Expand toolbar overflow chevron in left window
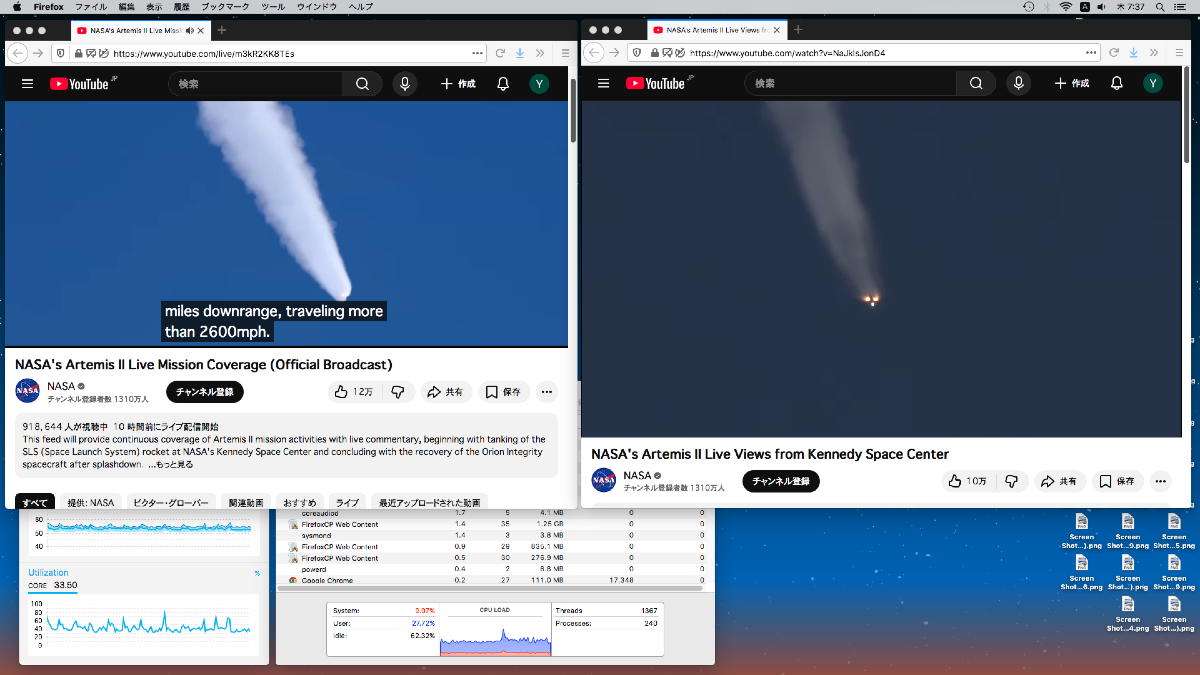This screenshot has height=675, width=1200. pyautogui.click(x=541, y=53)
